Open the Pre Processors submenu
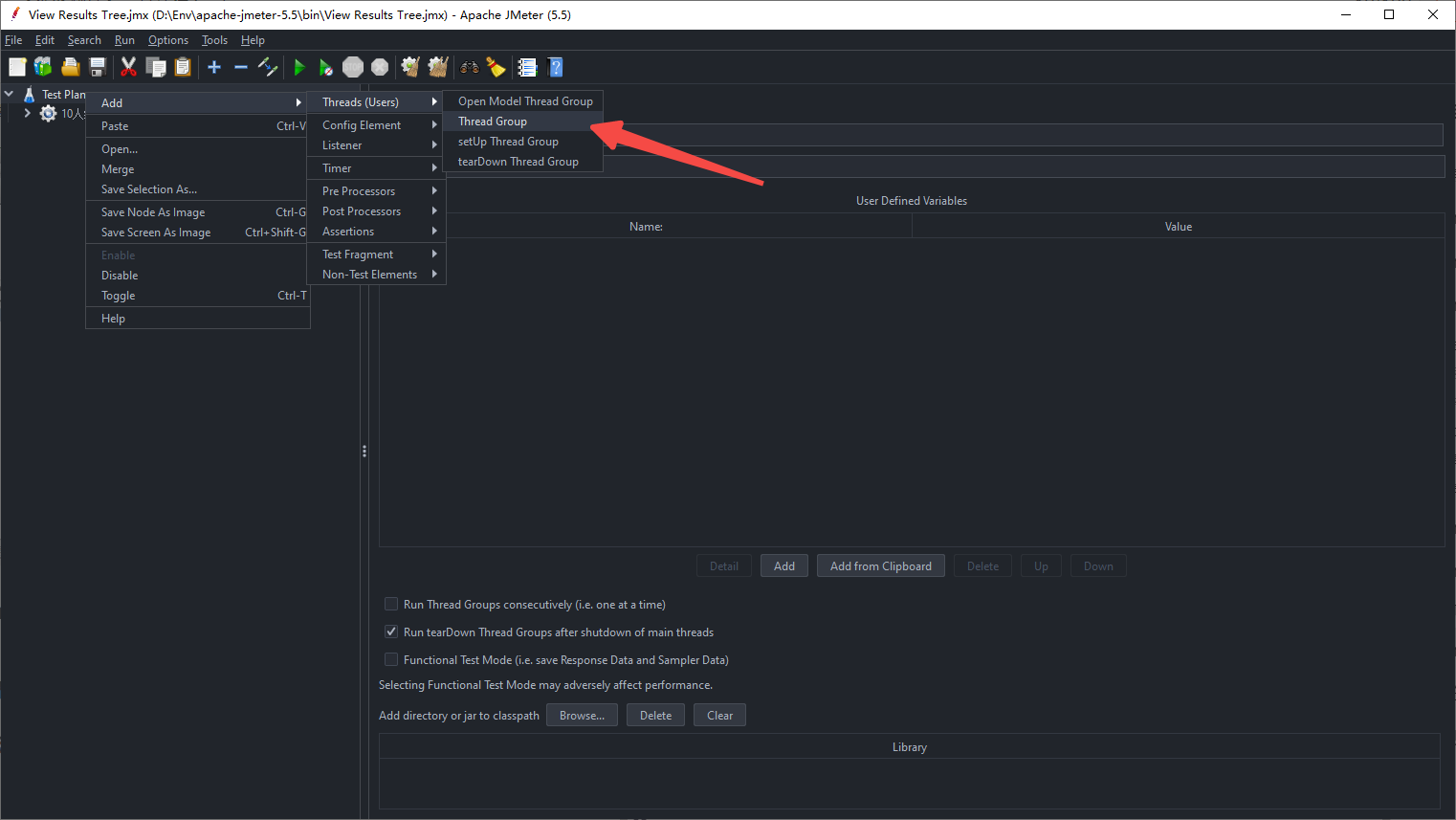Screen dimensions: 1456x820 pyautogui.click(x=376, y=191)
